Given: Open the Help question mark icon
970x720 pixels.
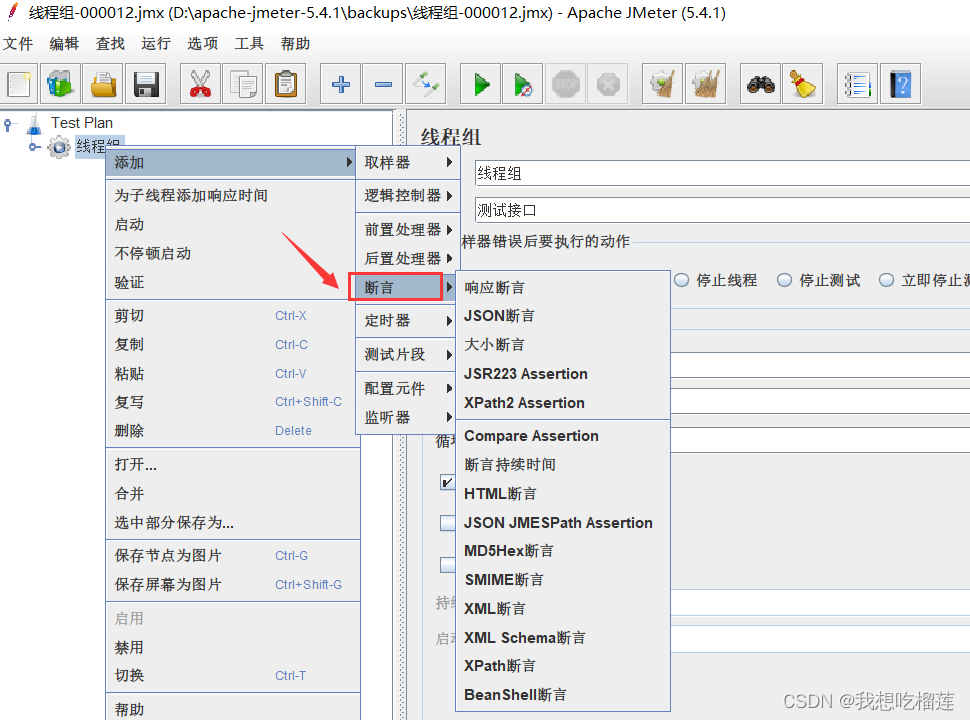Looking at the screenshot, I should tap(900, 84).
